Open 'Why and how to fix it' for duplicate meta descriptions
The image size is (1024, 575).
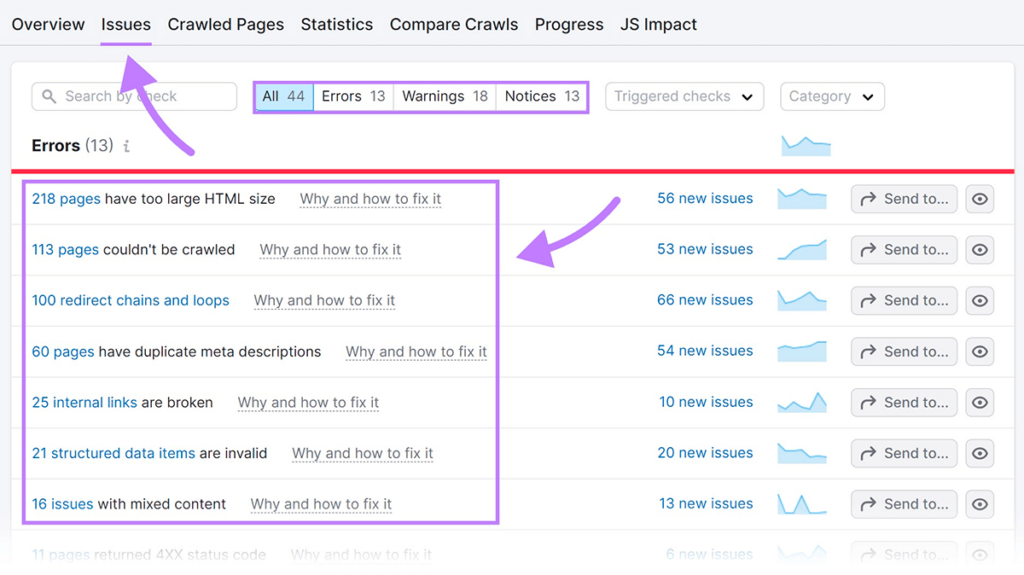pos(416,352)
